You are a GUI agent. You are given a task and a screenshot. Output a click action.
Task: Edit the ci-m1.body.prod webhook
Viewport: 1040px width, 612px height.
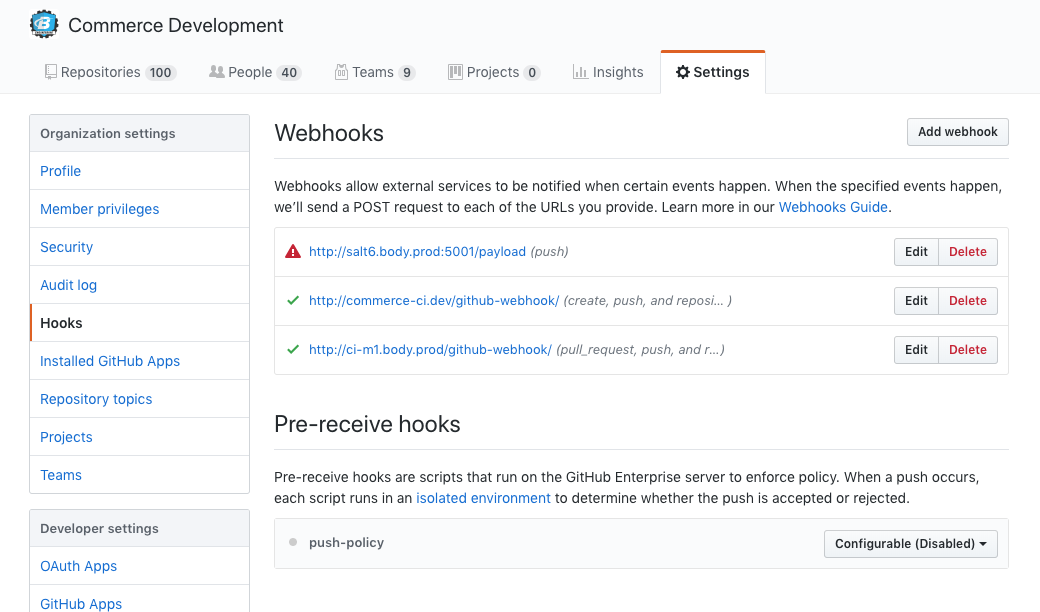(916, 350)
